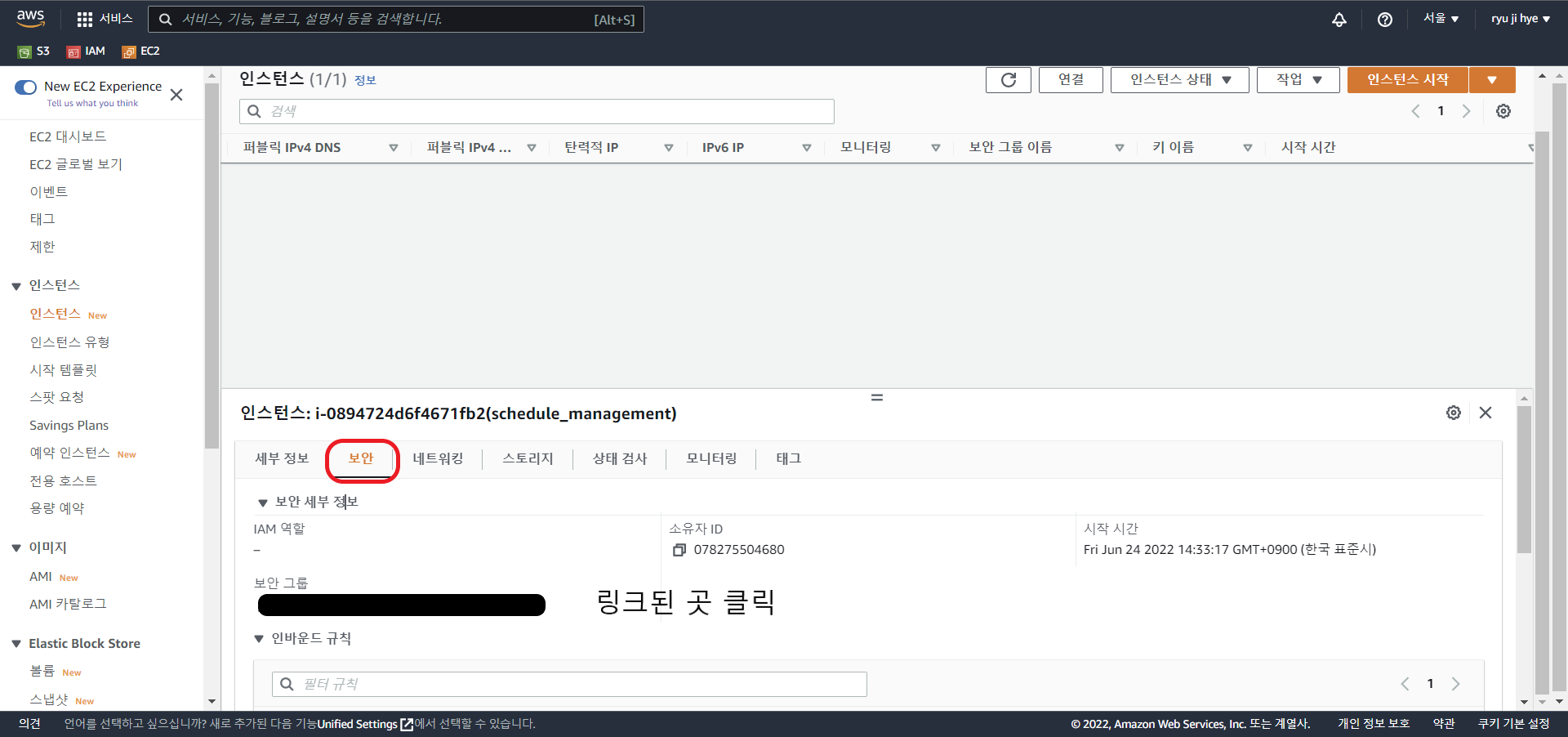Open the Unified Settings link
Image resolution: width=1568 pixels, height=737 pixels.
pos(365,724)
